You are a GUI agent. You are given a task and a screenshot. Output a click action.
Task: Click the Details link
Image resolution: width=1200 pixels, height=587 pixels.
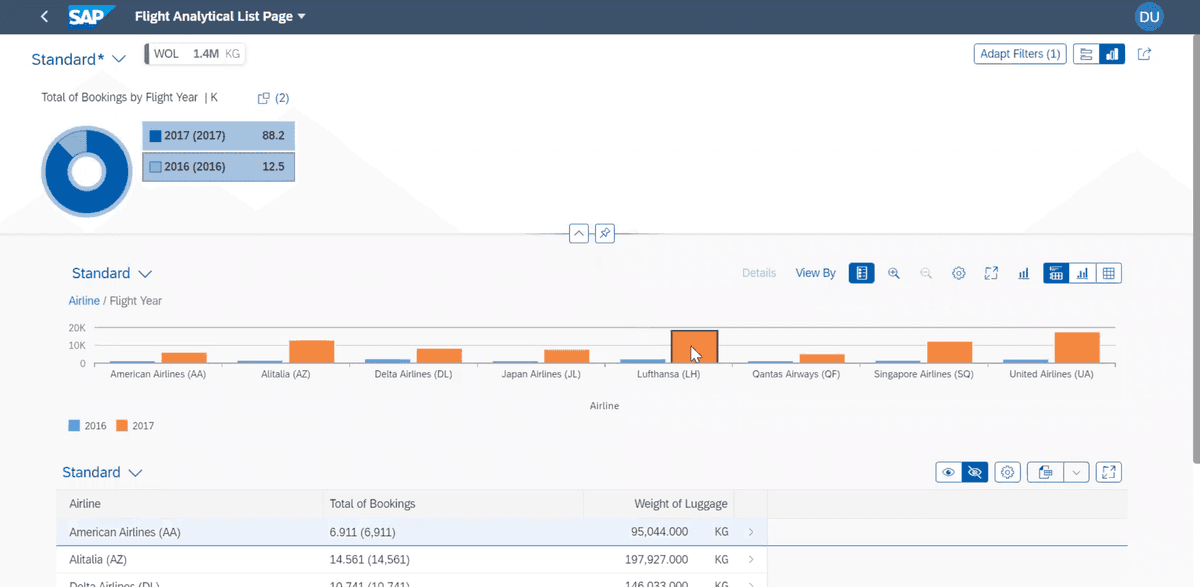pyautogui.click(x=759, y=273)
